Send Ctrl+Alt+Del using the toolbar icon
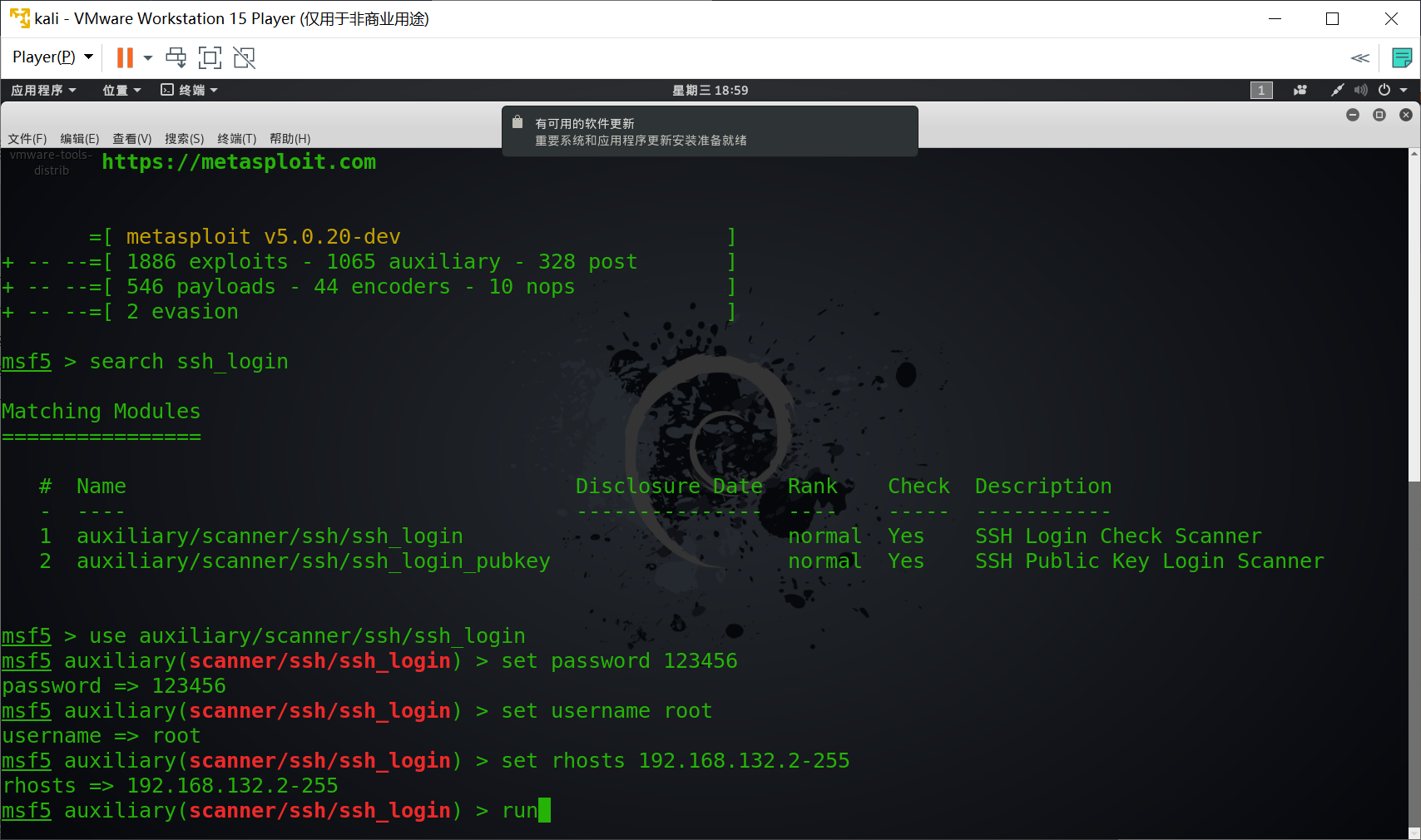 click(176, 57)
